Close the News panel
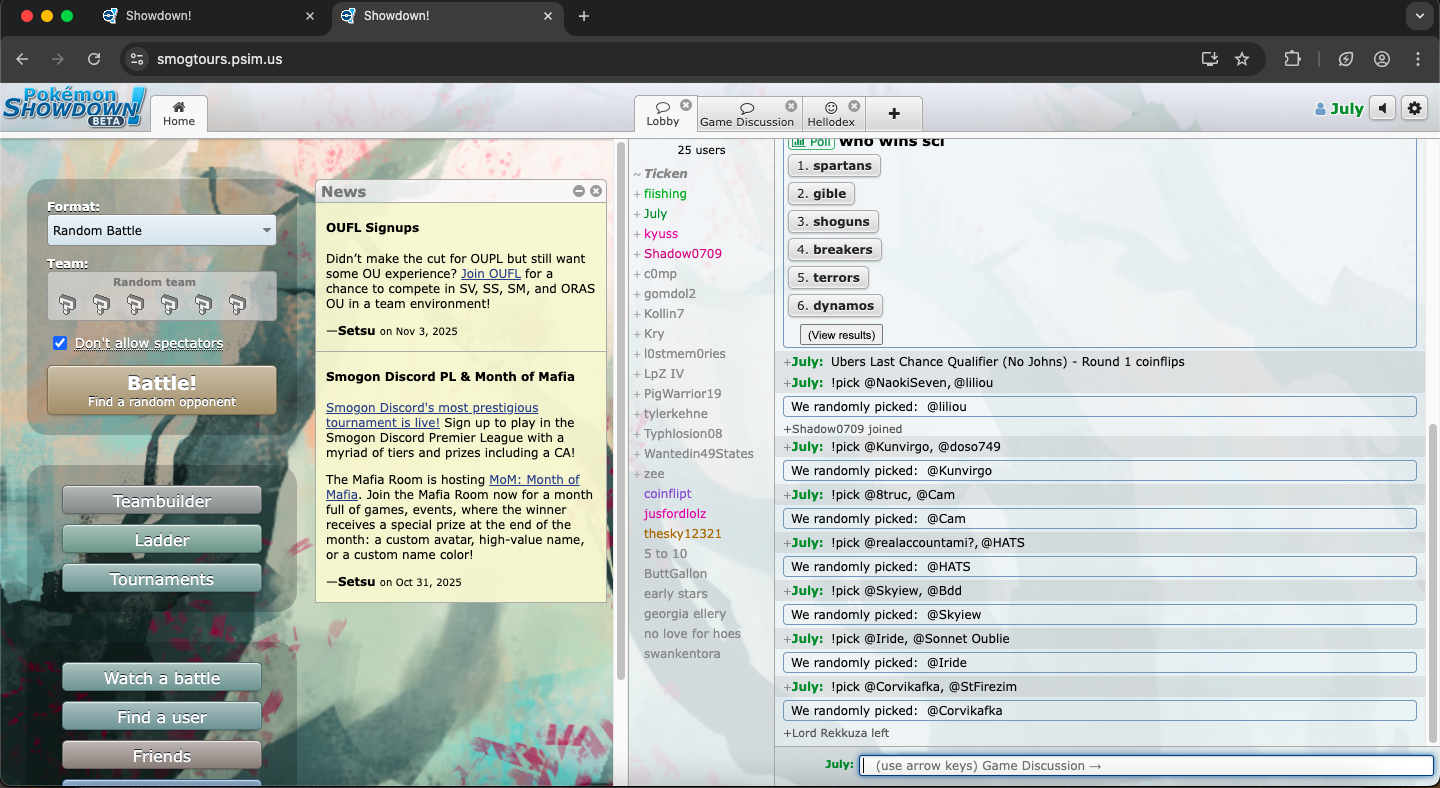The height and width of the screenshot is (788, 1440). [596, 191]
